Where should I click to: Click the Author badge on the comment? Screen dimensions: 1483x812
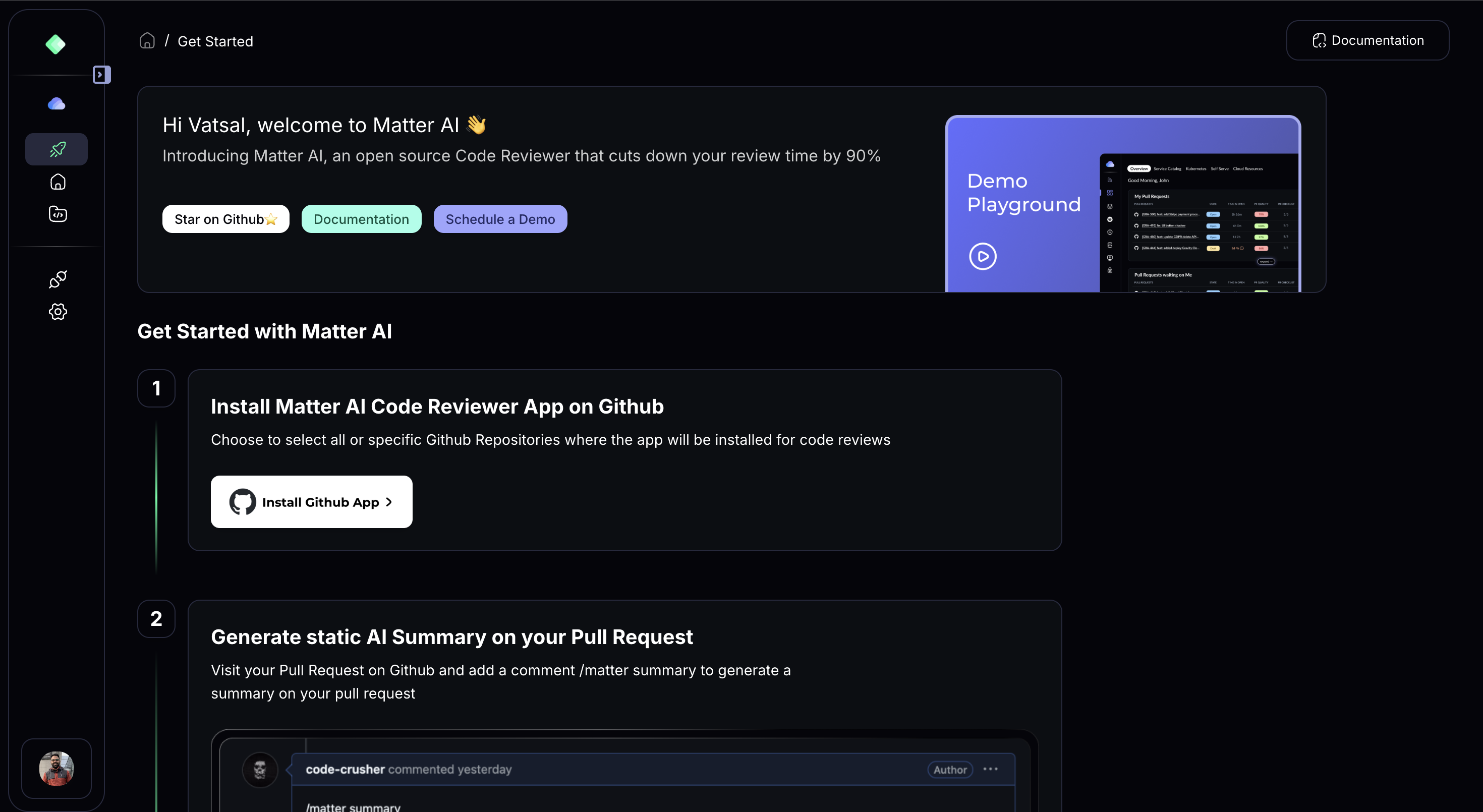(950, 770)
